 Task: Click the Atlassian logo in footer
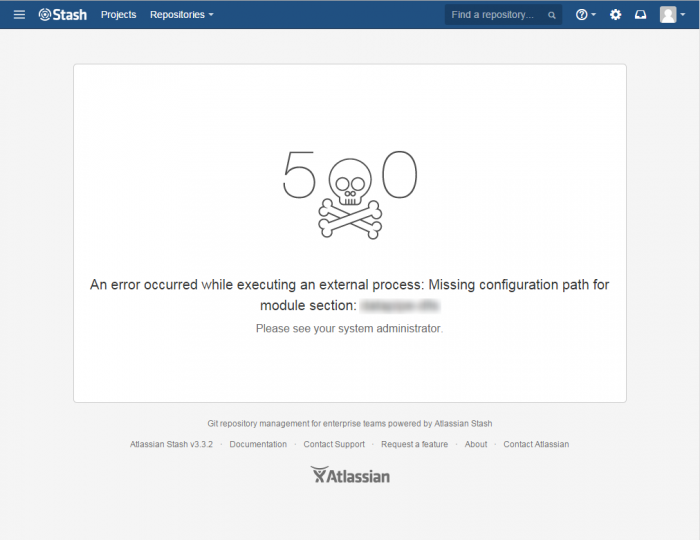click(x=350, y=475)
